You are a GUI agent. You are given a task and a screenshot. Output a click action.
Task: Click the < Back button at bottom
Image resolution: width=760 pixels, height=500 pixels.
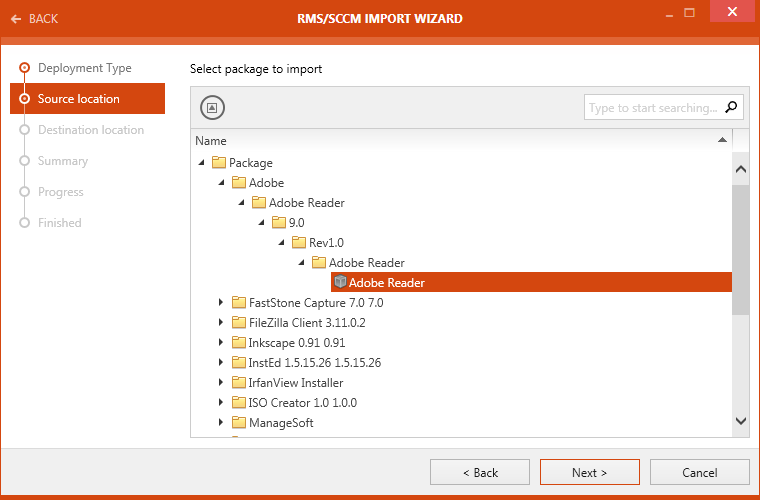480,472
